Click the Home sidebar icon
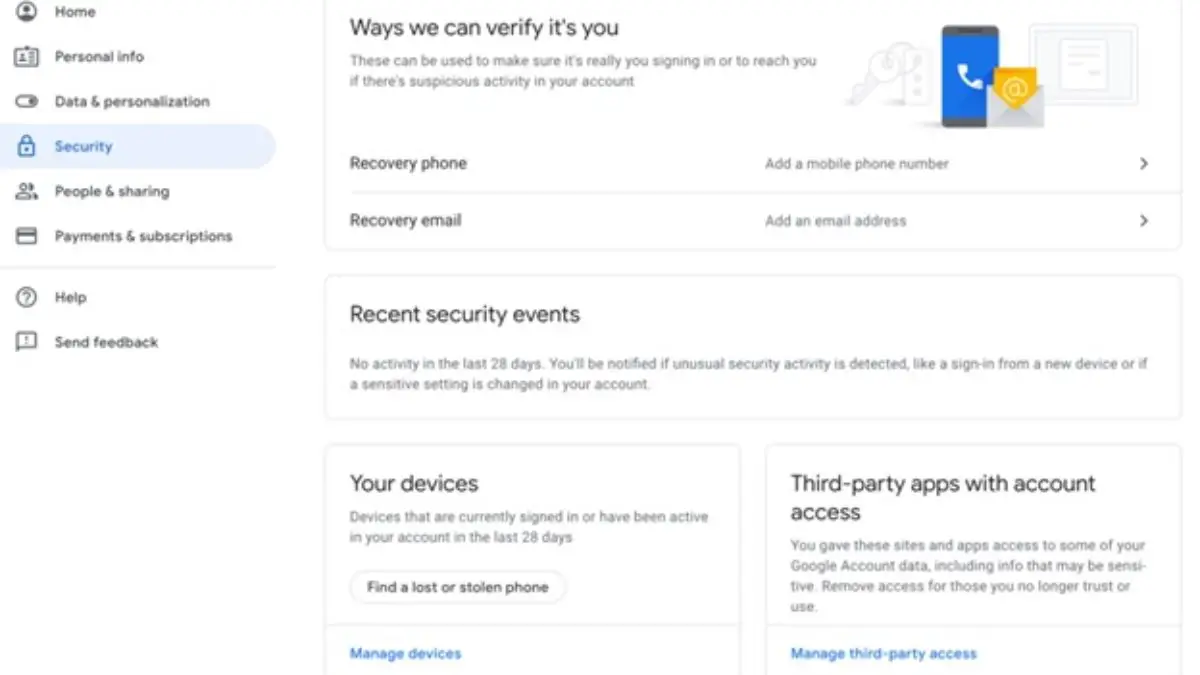The height and width of the screenshot is (675, 1200). pyautogui.click(x=27, y=12)
